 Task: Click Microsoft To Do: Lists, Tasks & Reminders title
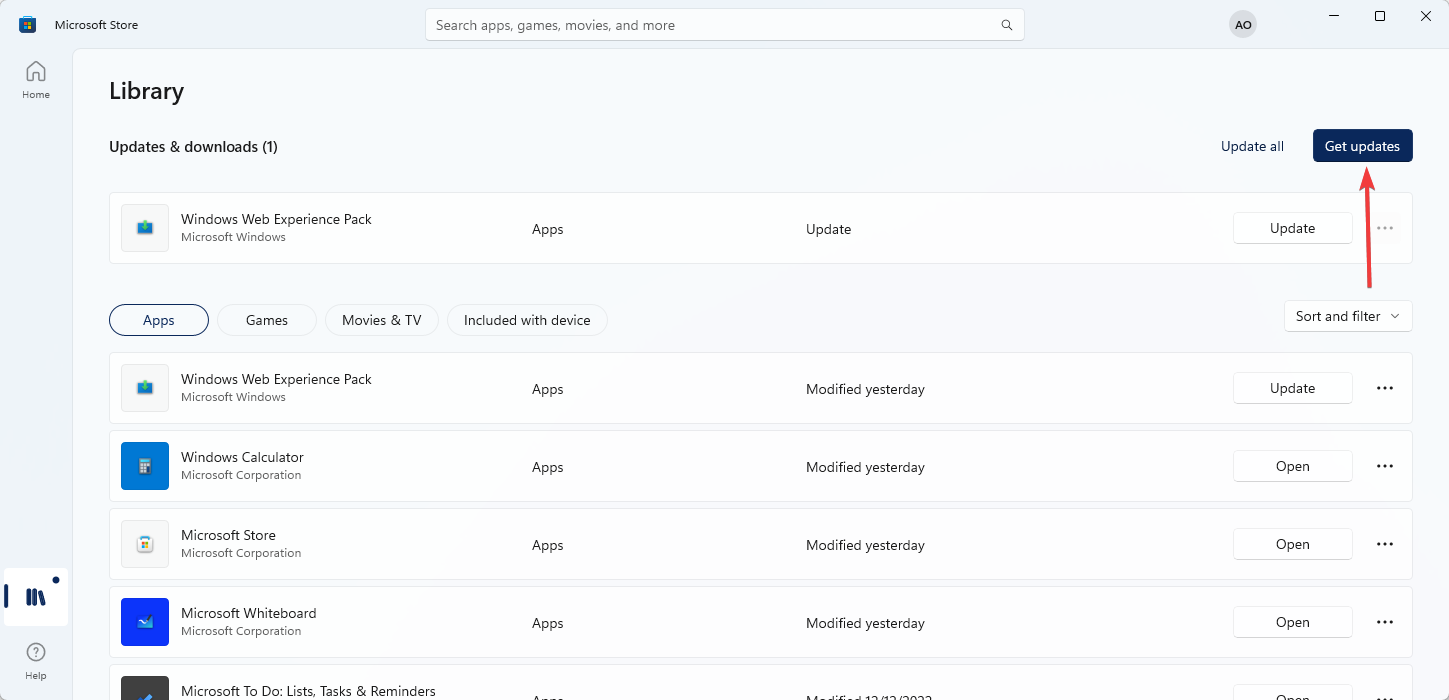(308, 691)
